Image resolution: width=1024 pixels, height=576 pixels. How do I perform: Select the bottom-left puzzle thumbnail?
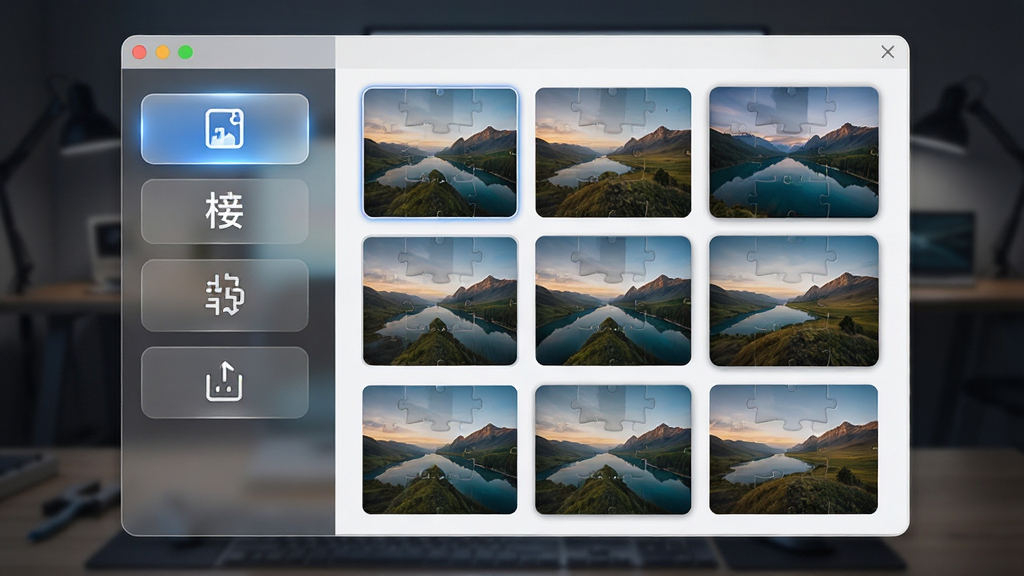(440, 449)
